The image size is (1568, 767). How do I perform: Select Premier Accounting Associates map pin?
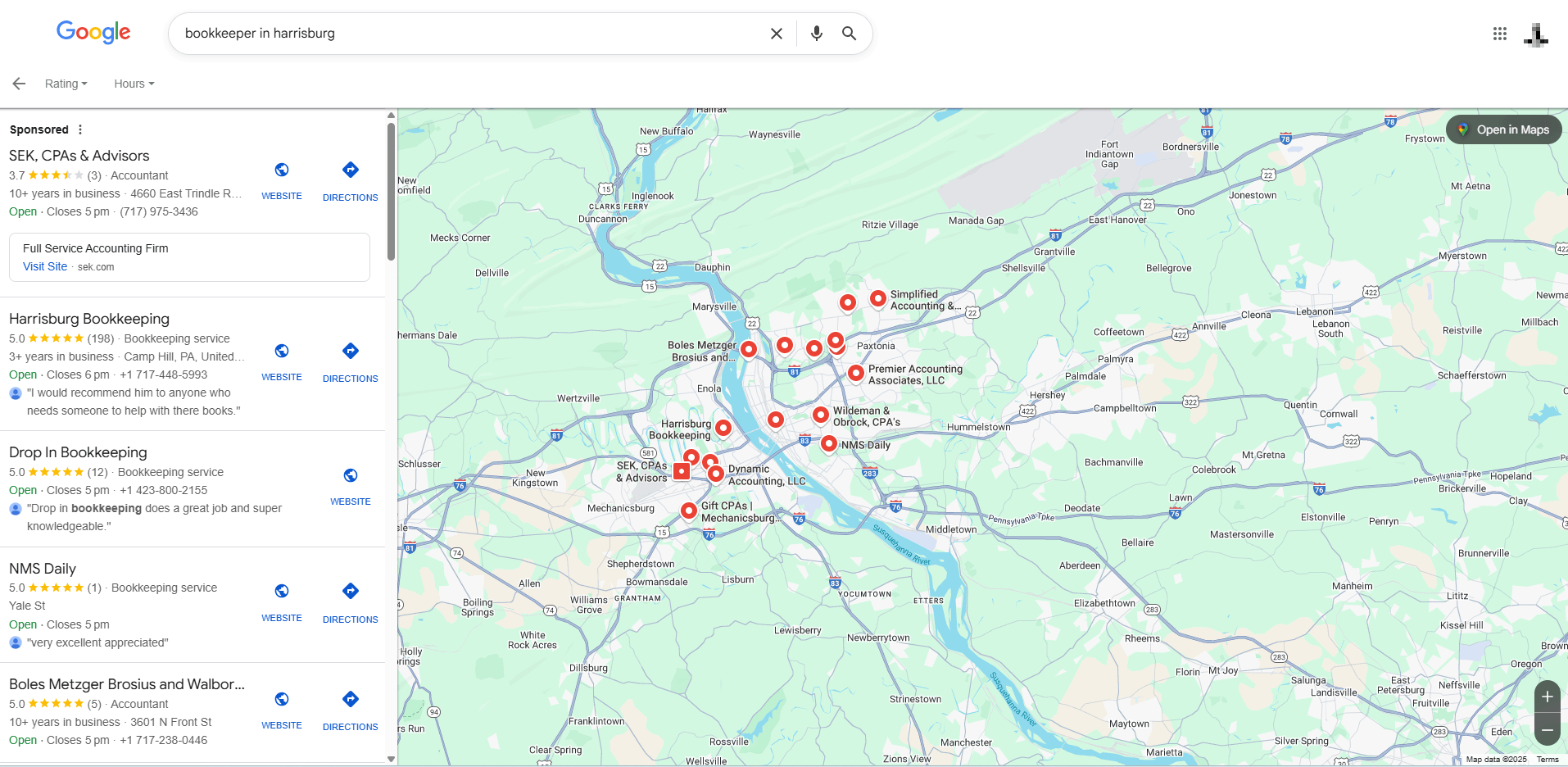[x=855, y=373]
